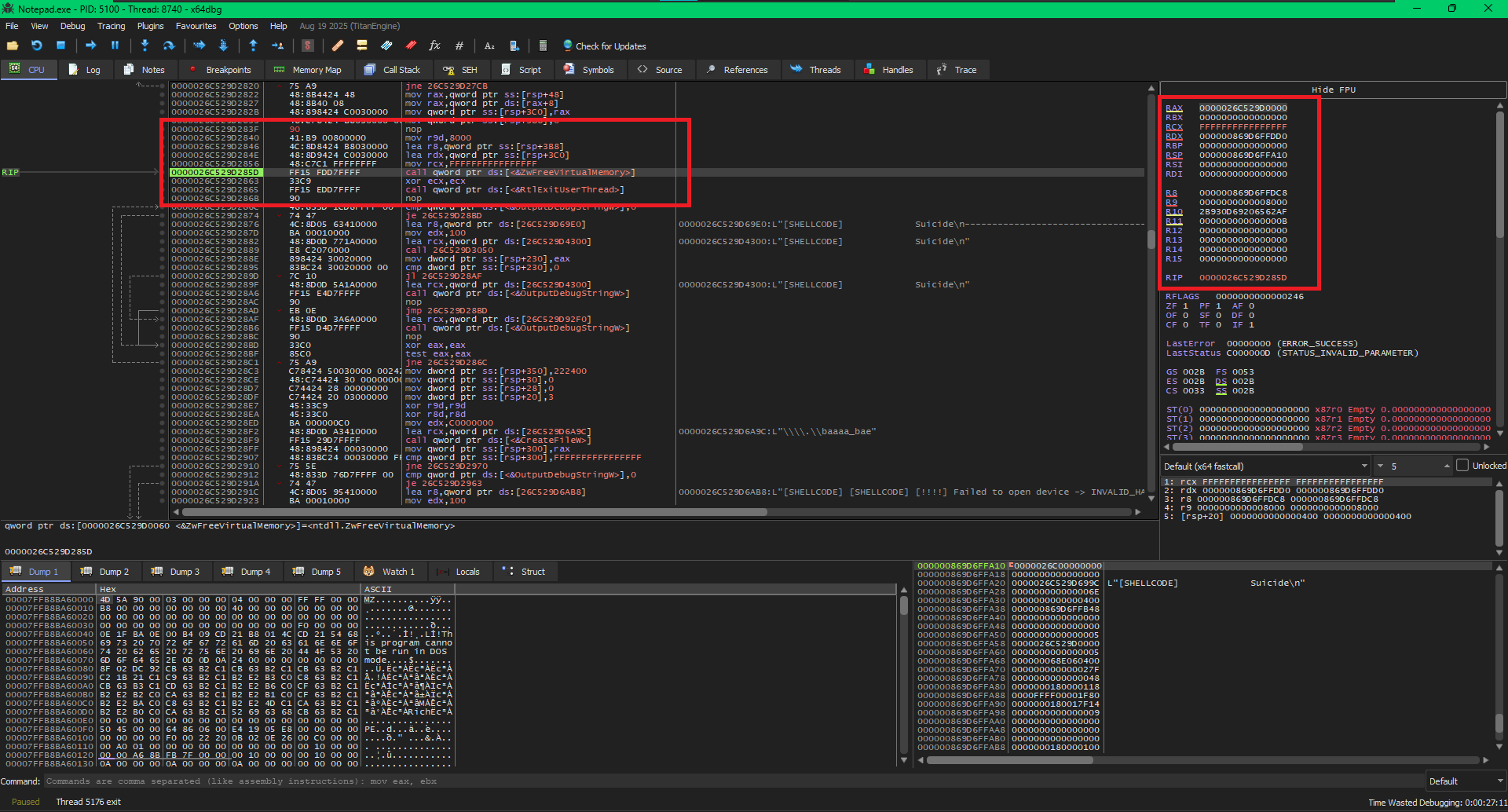This screenshot has width=1508, height=812.
Task: Increase the argument count using up arrow
Action: [1447, 464]
